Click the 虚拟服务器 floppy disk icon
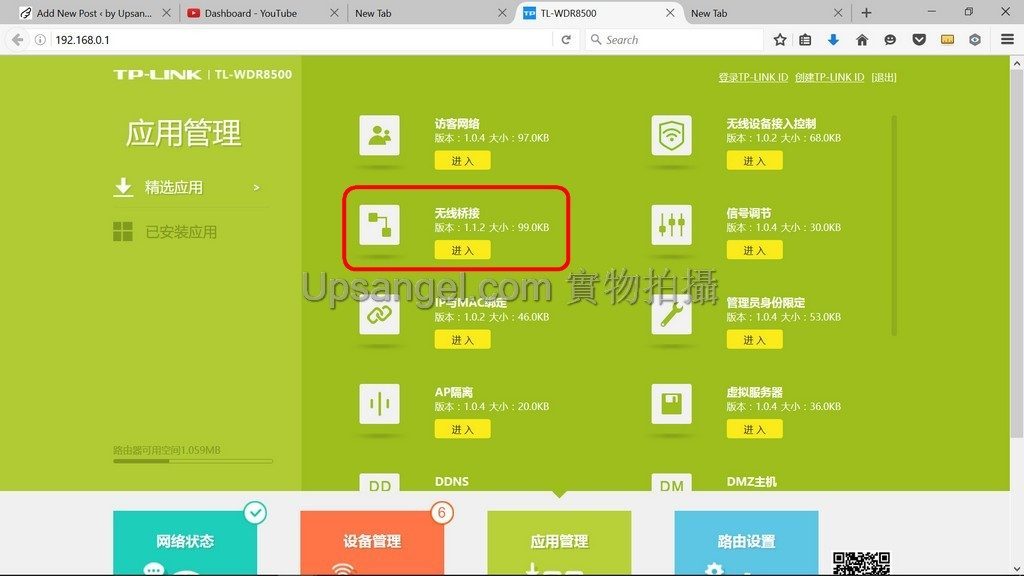This screenshot has height=576, width=1024. 671,404
